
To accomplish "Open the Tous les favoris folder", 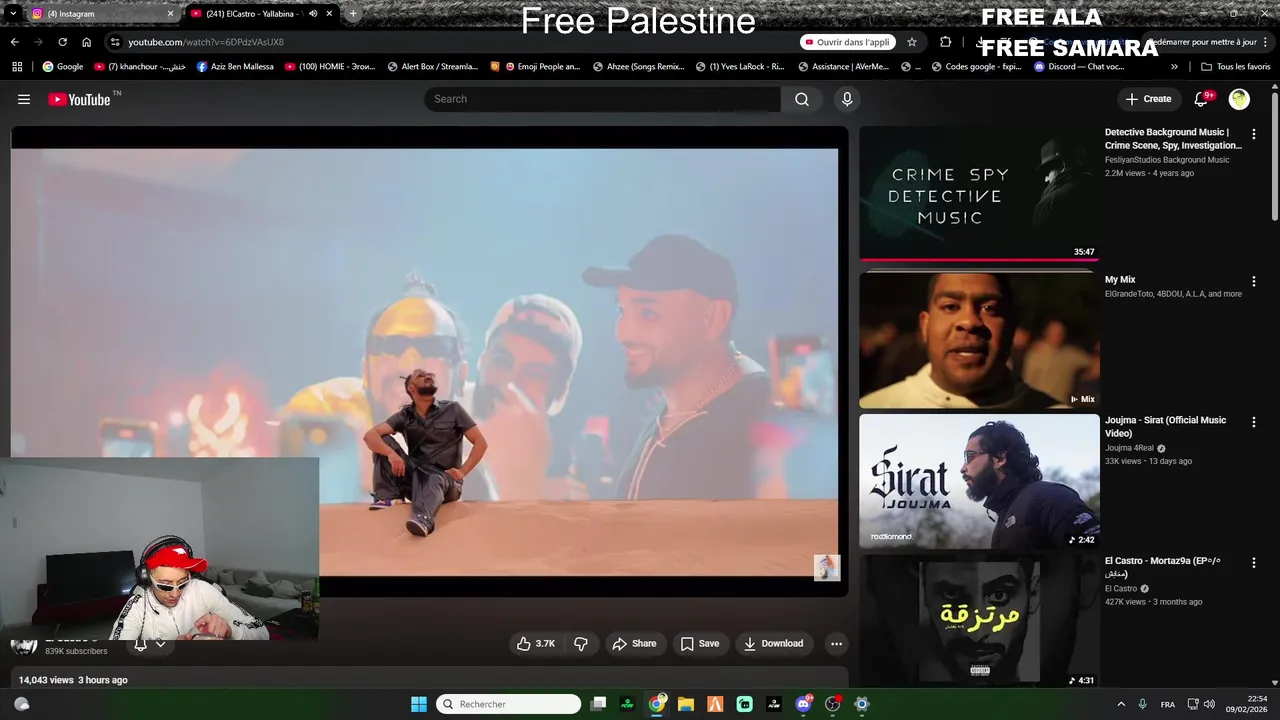I will click(1235, 67).
